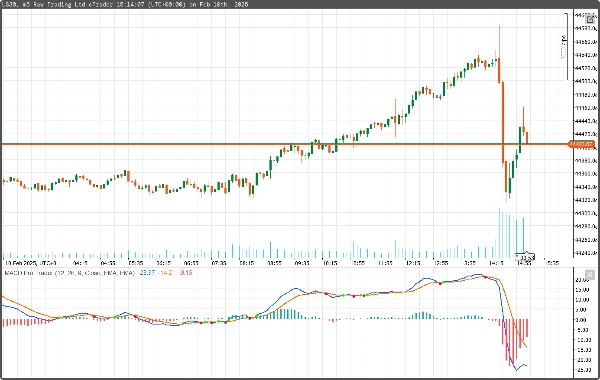Click the MACD Pro Trader indicator label
Image resolution: width=600 pixels, height=380 pixels.
tap(70, 273)
